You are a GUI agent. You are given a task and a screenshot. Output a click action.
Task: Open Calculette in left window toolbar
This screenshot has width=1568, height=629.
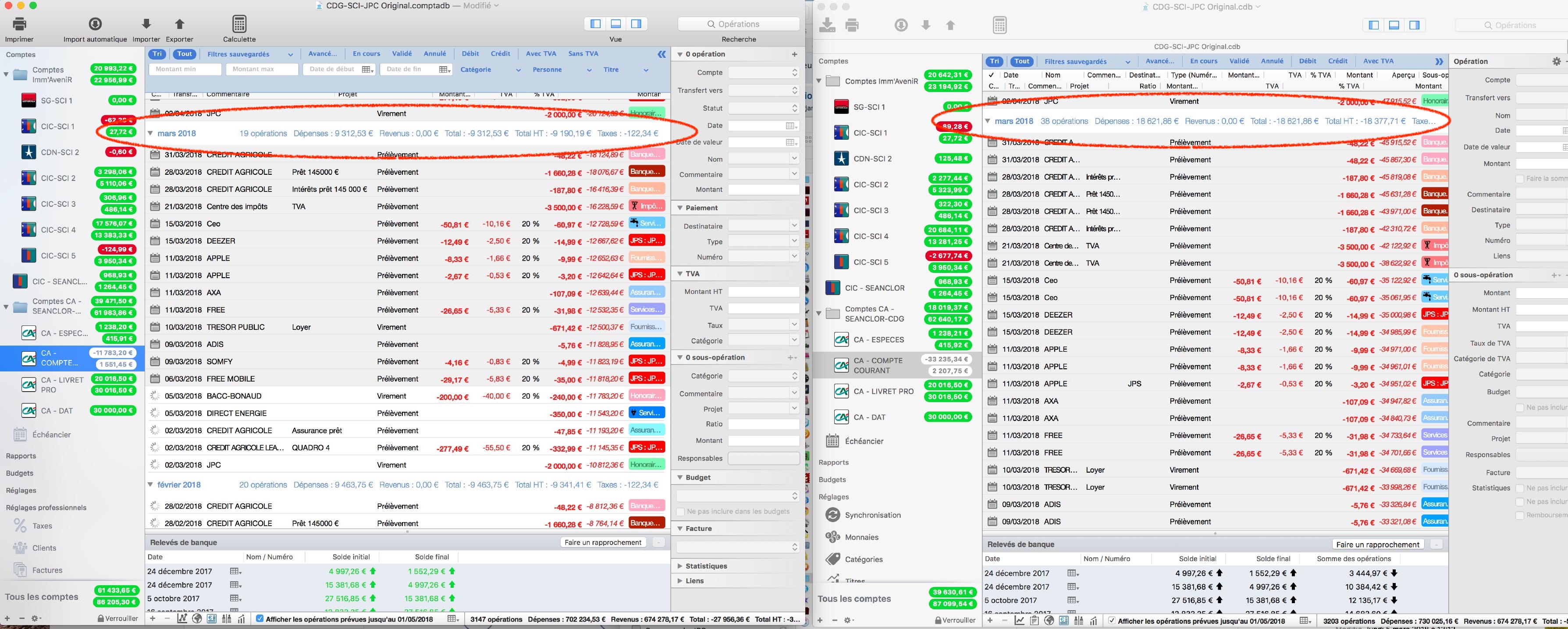click(x=239, y=25)
